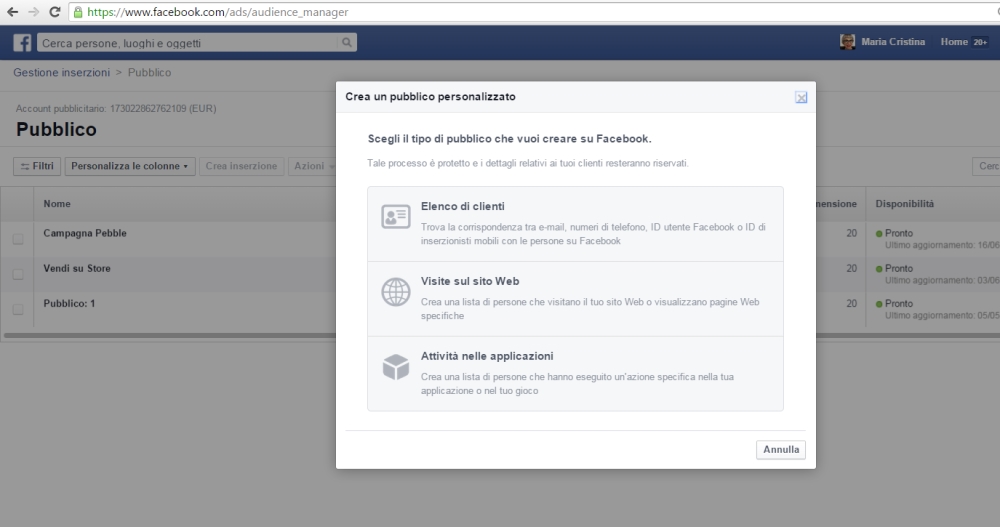Click Pronto status in Vendi su Store row
The image size is (1000, 527).
click(899, 268)
